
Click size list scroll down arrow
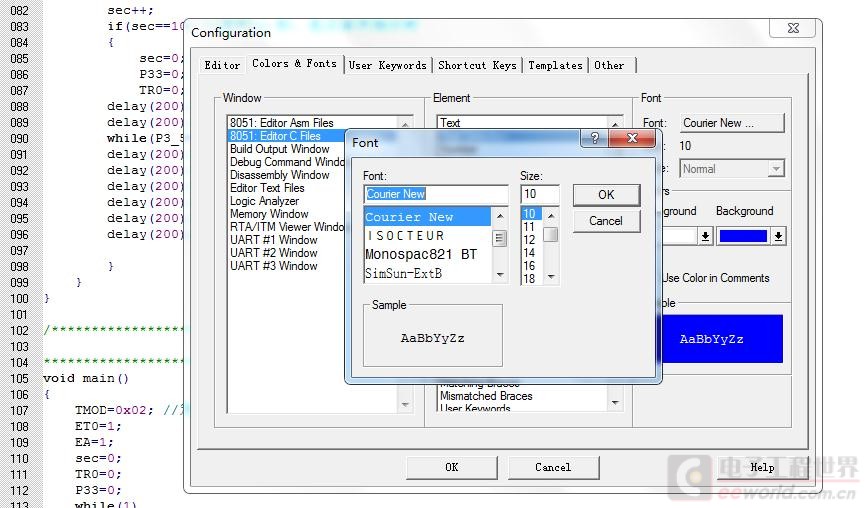coord(551,277)
